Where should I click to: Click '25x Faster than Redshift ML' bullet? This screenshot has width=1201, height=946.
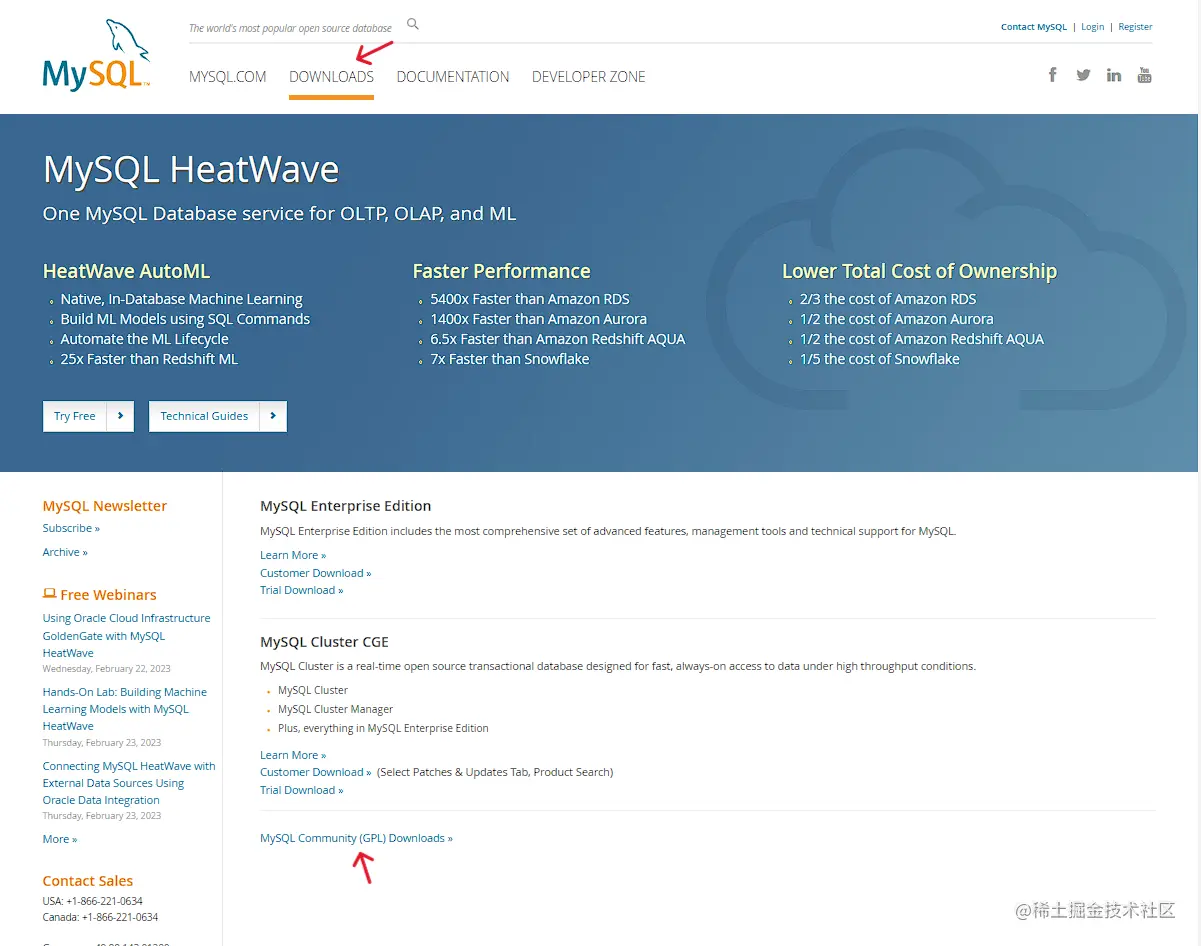coord(149,359)
